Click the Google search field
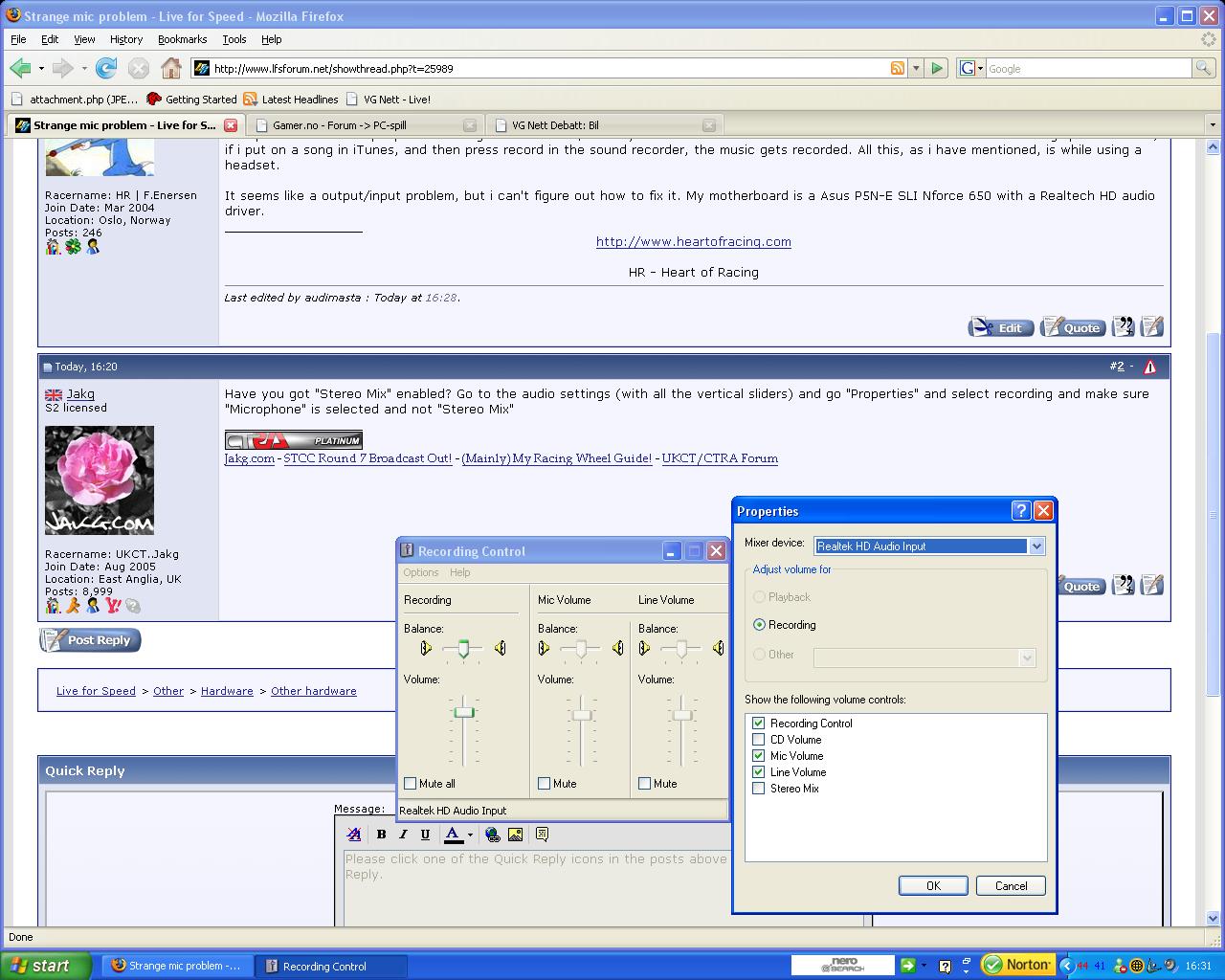This screenshot has width=1225, height=980. [x=1088, y=69]
